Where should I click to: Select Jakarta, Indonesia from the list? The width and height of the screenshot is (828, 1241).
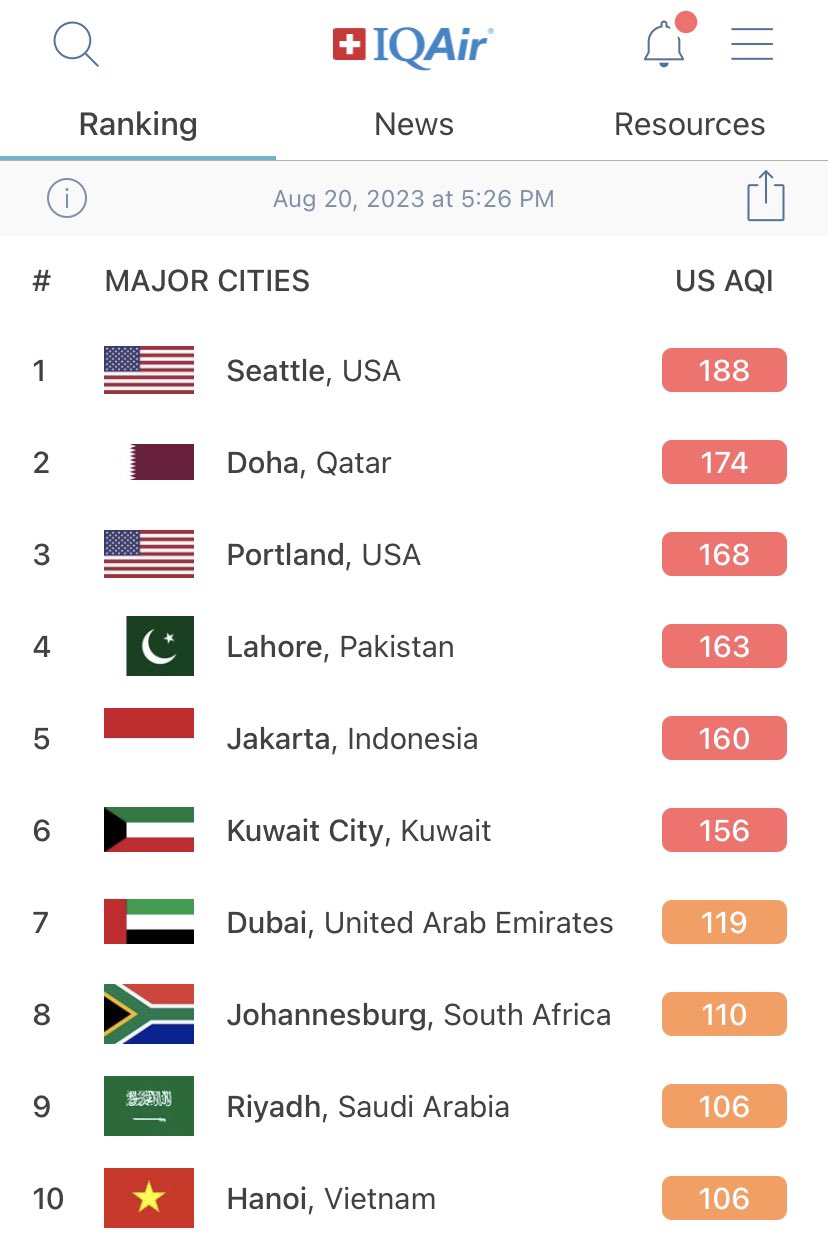352,739
